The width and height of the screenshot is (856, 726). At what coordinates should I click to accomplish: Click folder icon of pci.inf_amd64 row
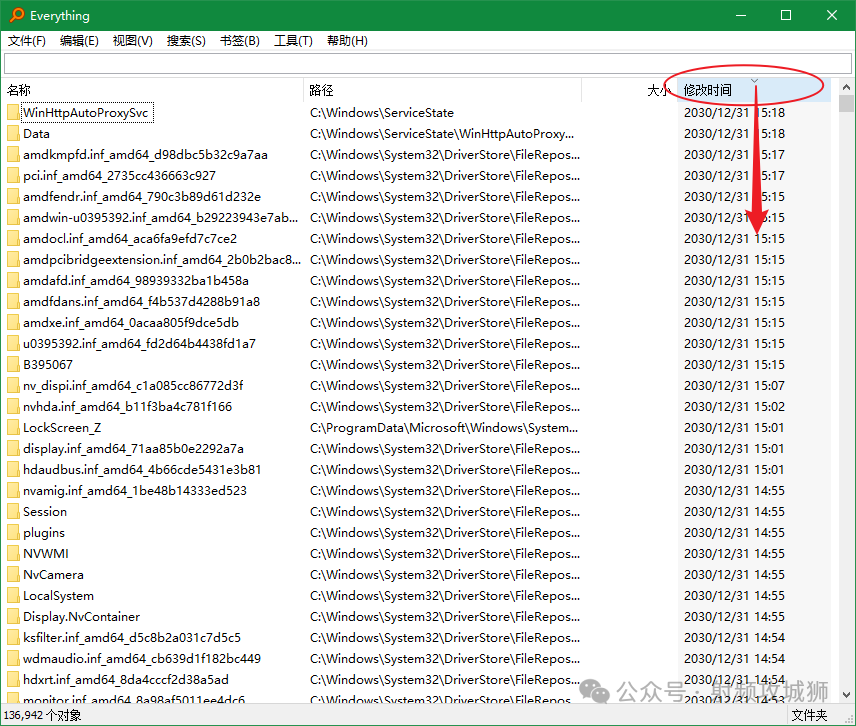tap(14, 176)
